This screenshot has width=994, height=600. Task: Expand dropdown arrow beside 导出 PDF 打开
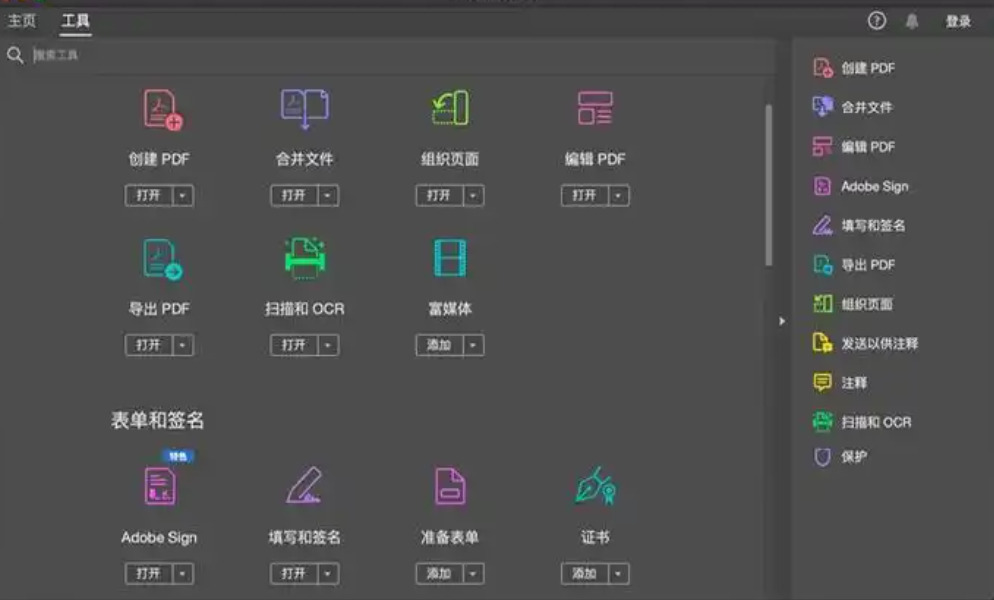[183, 345]
